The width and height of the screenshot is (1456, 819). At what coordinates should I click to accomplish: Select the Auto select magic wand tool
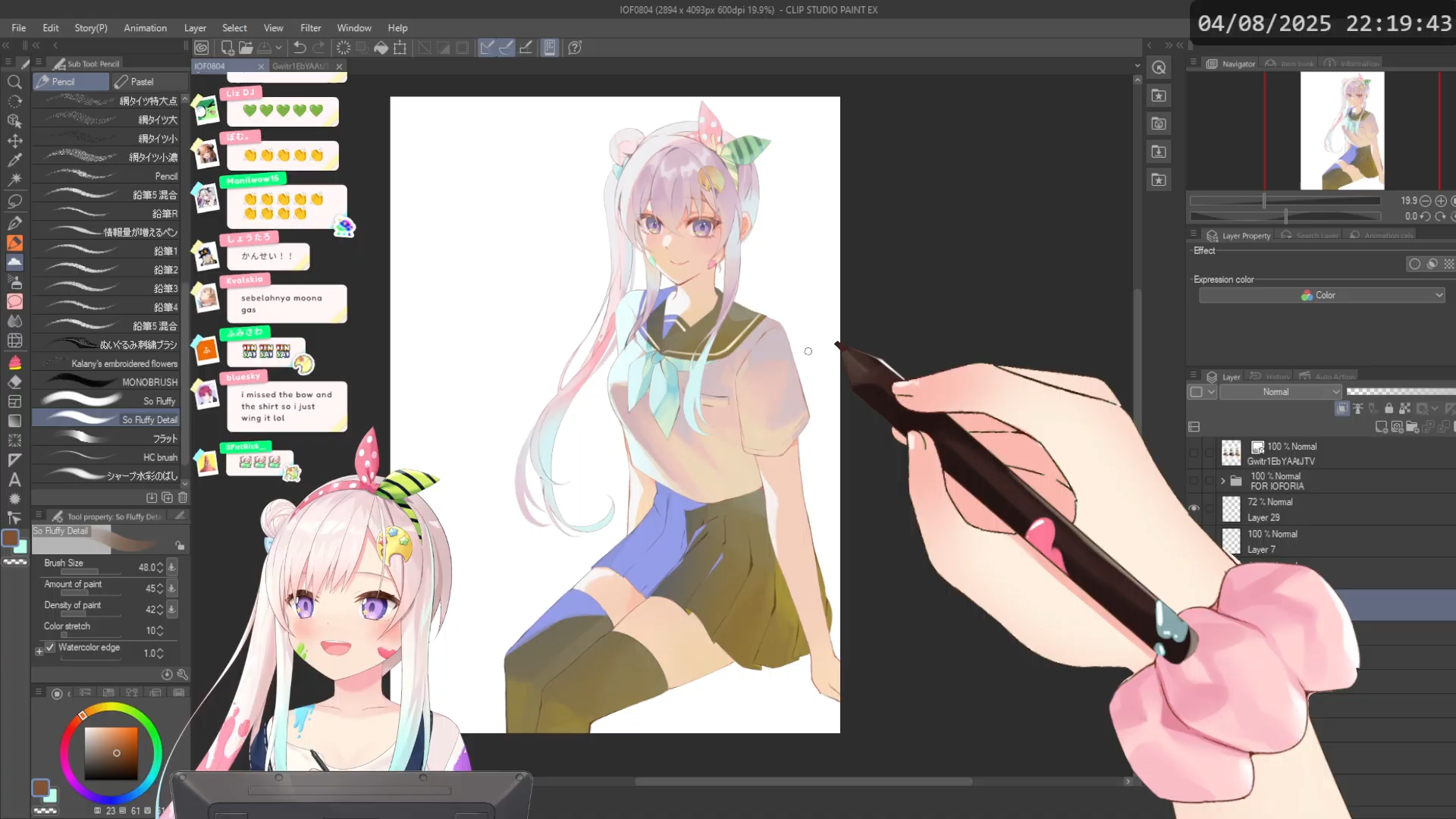(14, 180)
